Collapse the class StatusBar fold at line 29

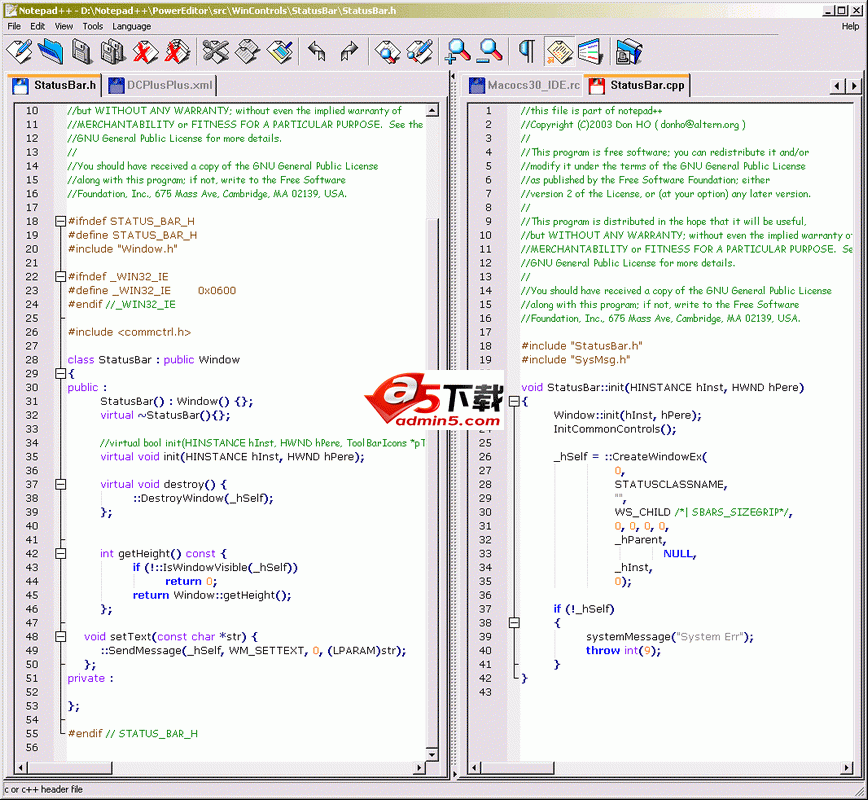tap(60, 373)
